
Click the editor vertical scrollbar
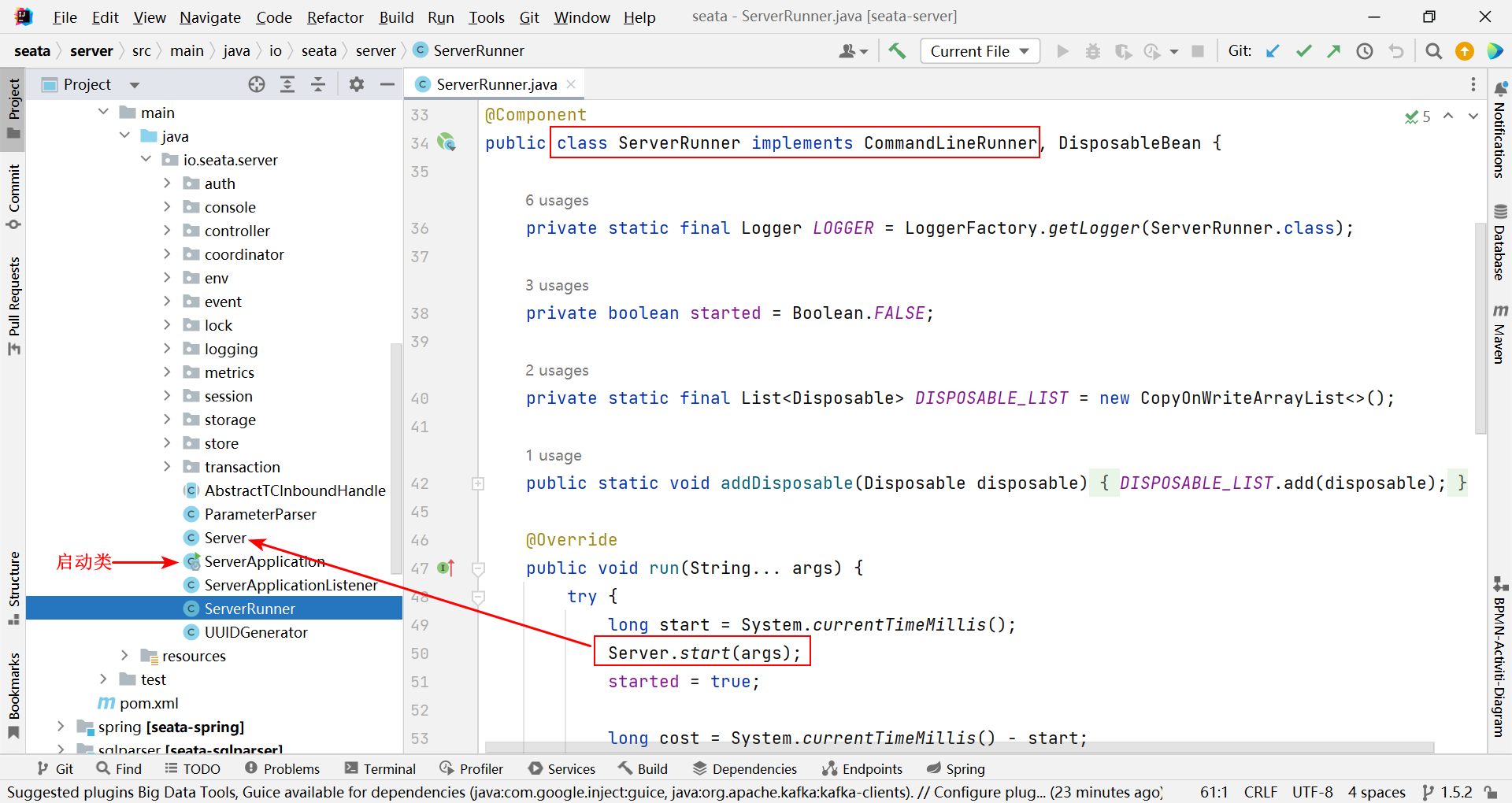tap(1480, 327)
